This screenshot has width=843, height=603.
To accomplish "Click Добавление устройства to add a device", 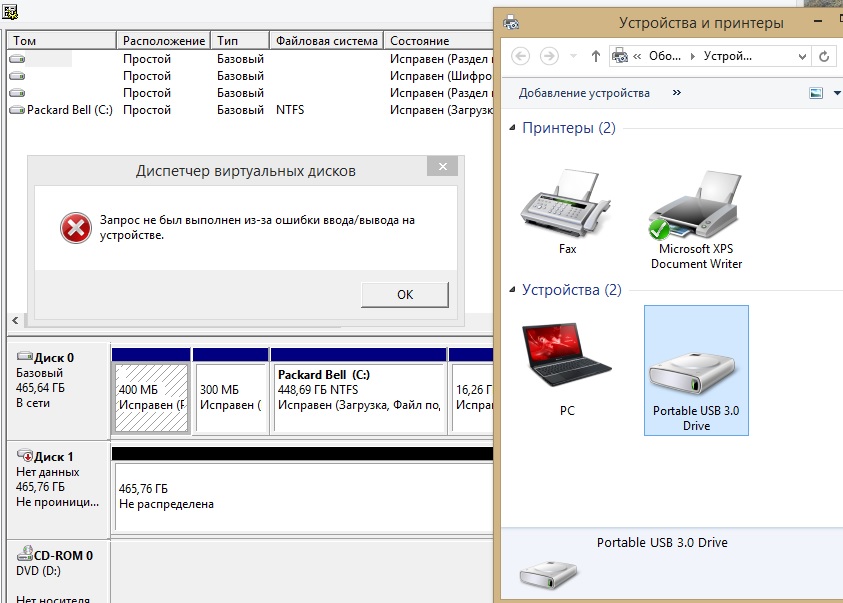I will [584, 93].
